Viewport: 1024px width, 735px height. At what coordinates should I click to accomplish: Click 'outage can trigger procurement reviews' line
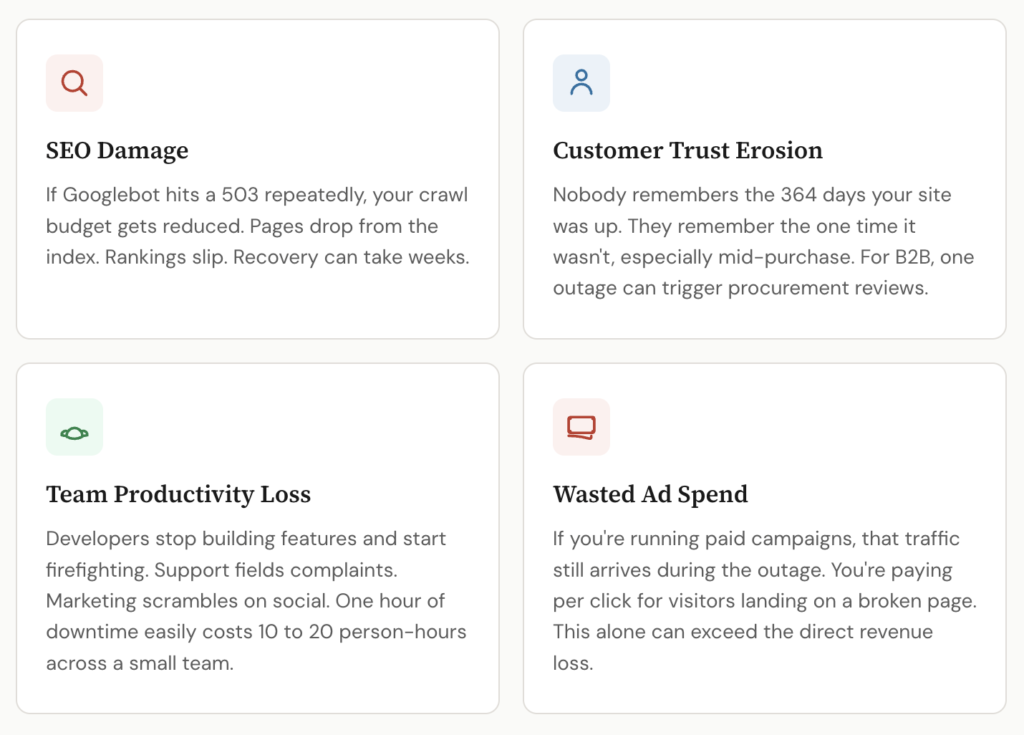741,288
